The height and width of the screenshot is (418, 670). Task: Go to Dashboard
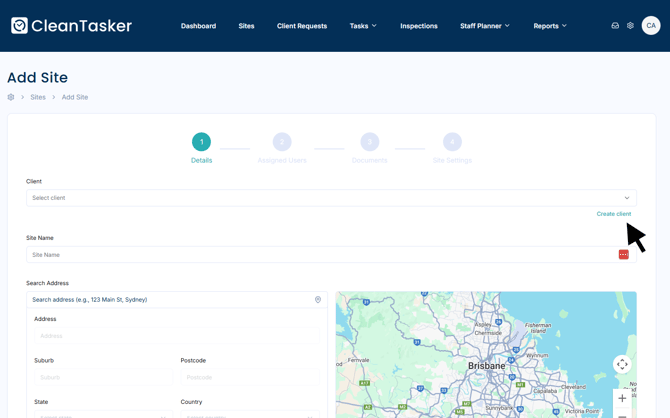pyautogui.click(x=198, y=26)
